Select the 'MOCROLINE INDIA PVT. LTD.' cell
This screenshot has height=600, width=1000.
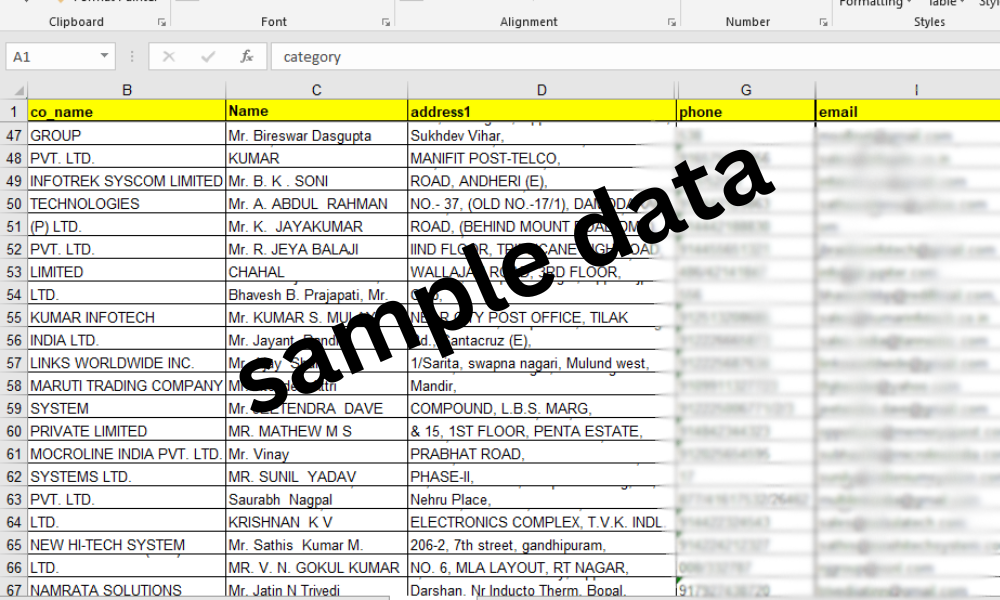coord(127,454)
